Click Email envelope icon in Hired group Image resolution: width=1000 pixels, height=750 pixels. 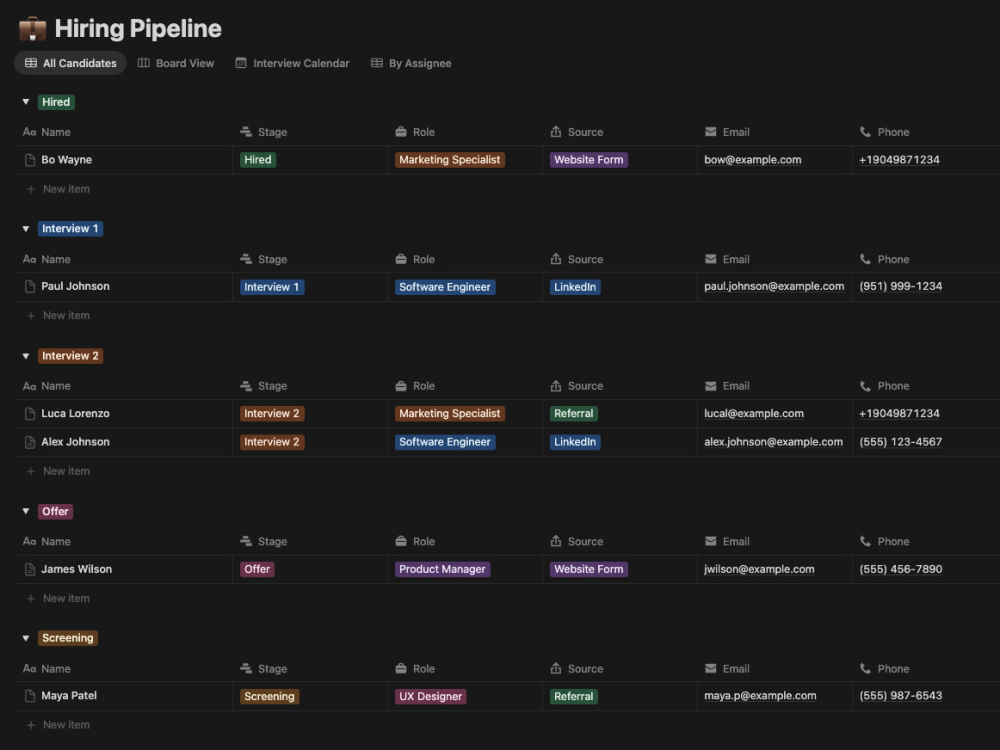[710, 132]
